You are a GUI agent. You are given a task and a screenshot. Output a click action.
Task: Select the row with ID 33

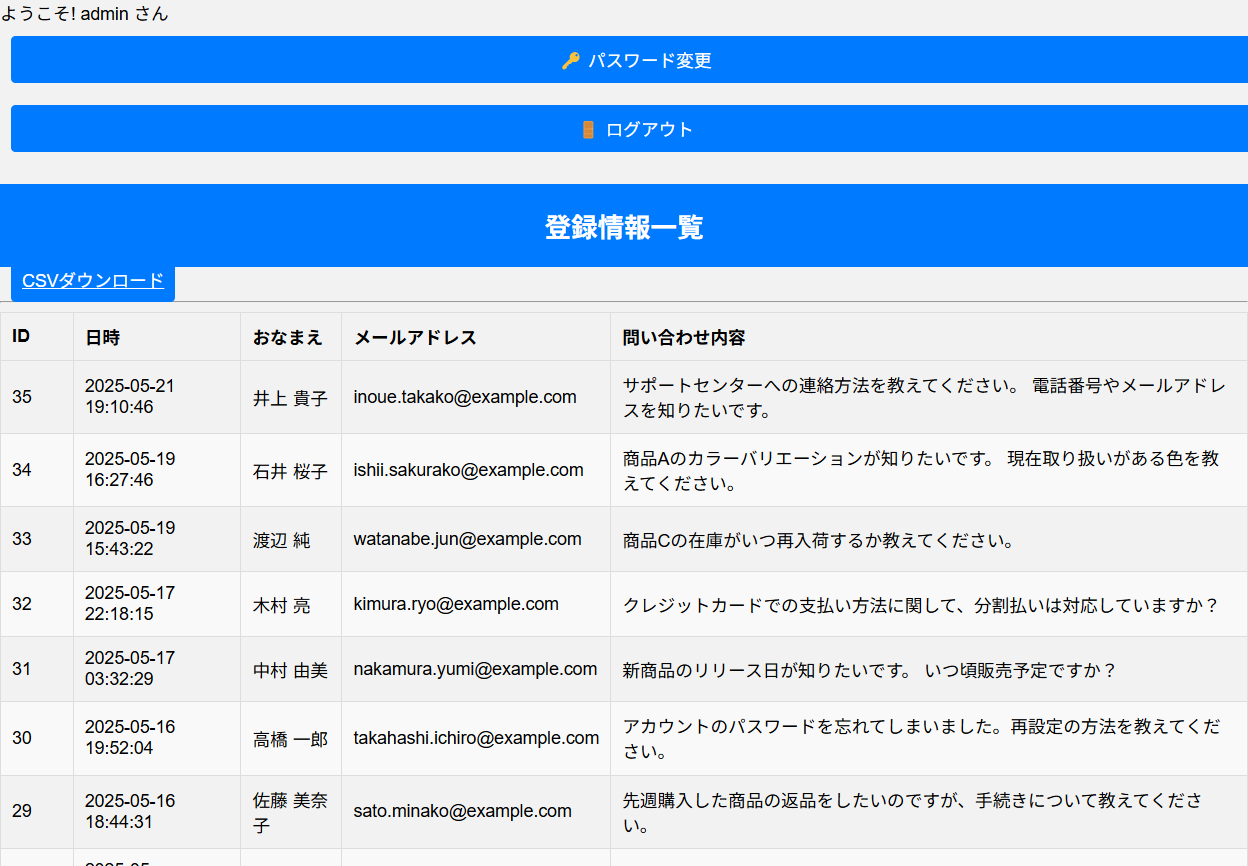click(22, 539)
